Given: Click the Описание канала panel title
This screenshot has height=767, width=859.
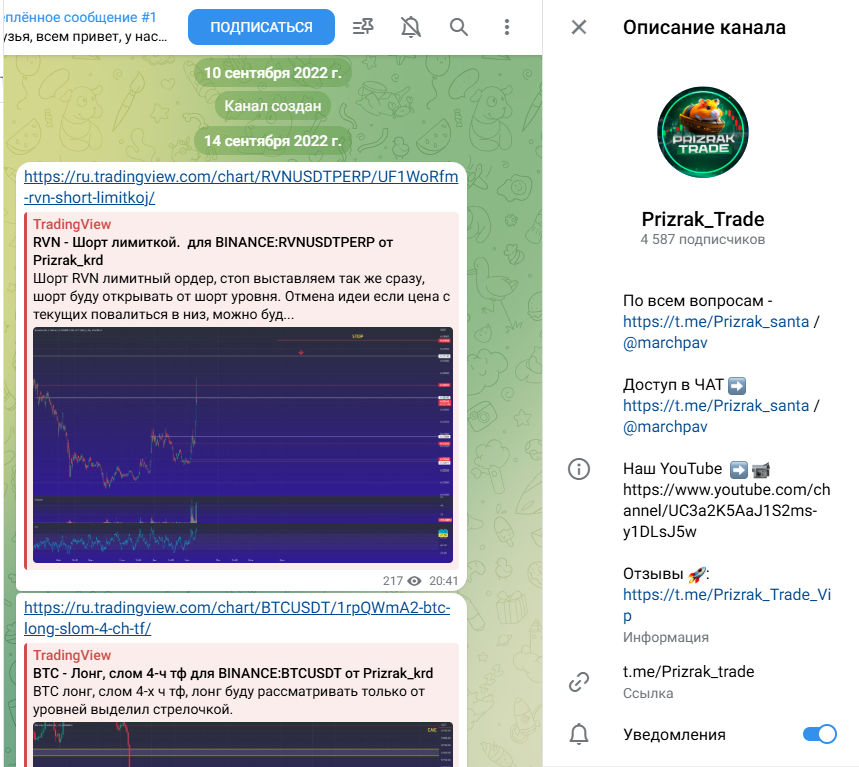Looking at the screenshot, I should 704,27.
